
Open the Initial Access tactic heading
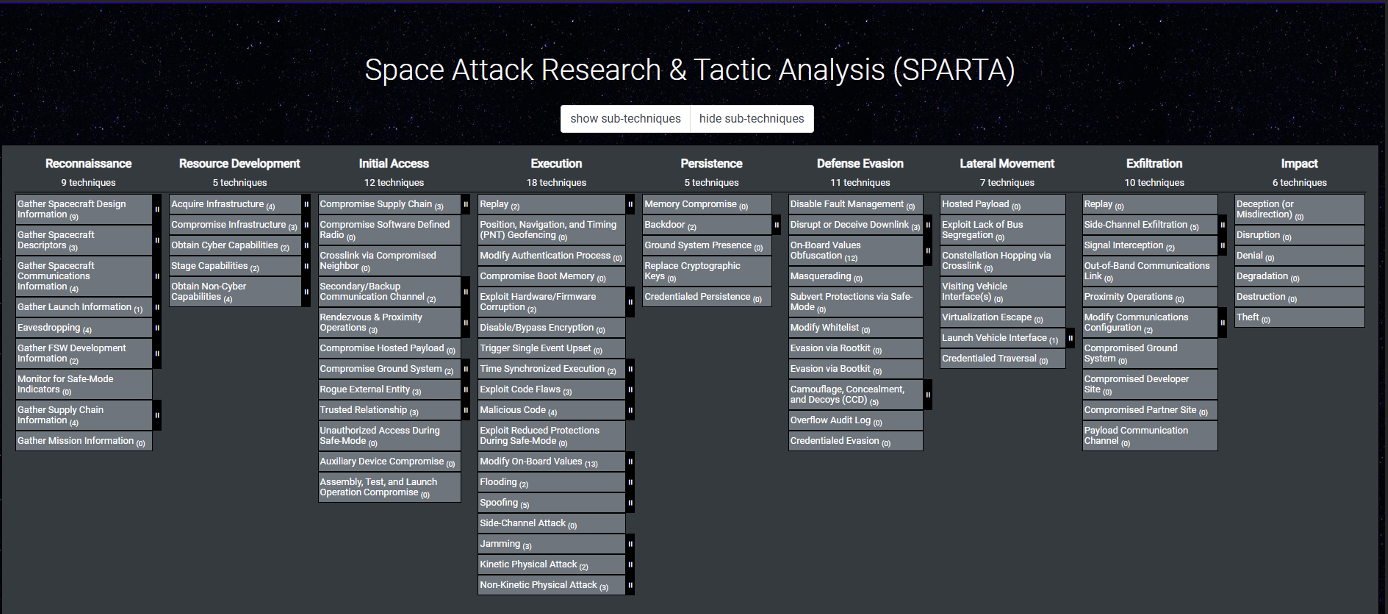click(394, 164)
